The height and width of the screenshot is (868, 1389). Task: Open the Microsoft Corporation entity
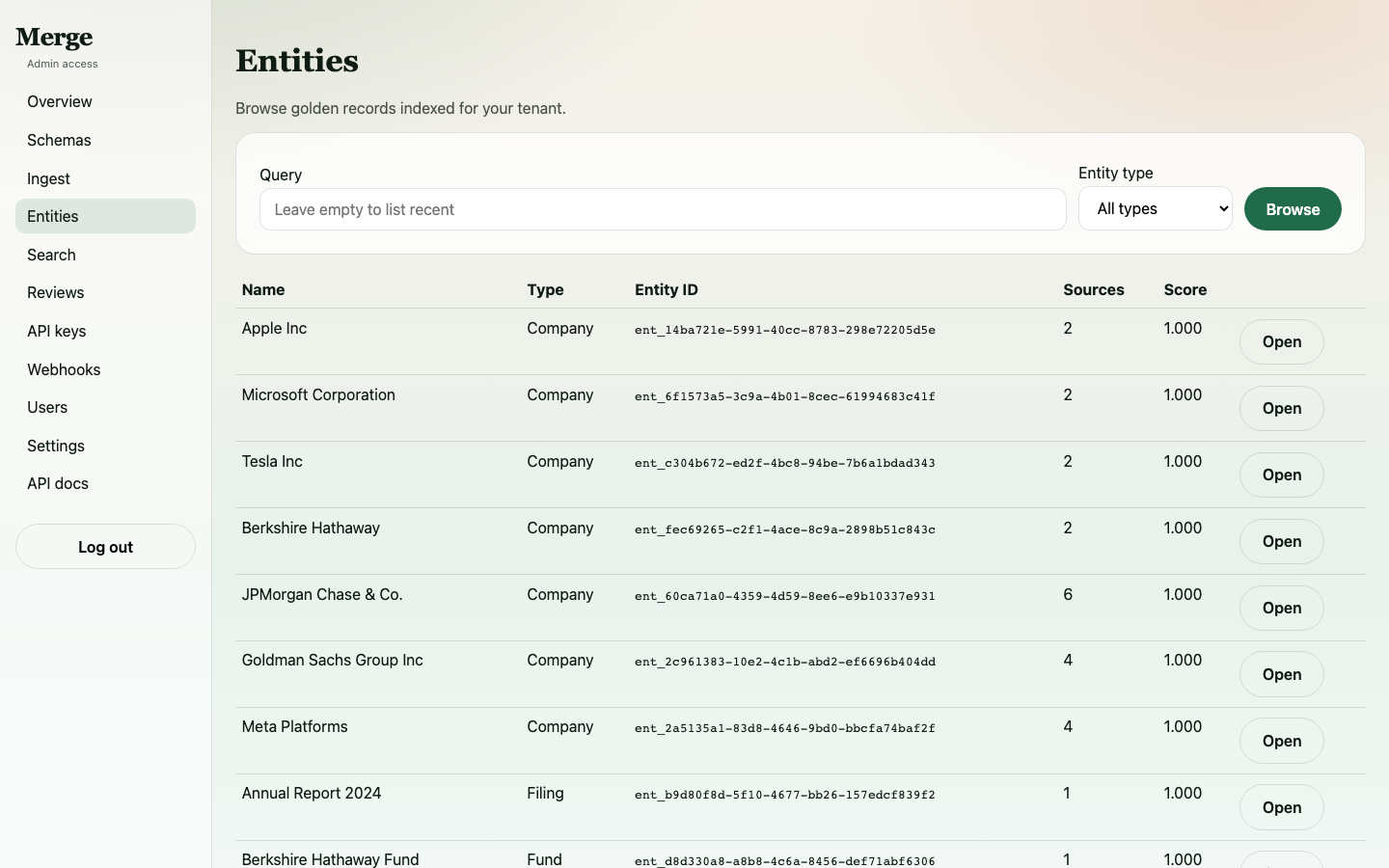[1281, 408]
